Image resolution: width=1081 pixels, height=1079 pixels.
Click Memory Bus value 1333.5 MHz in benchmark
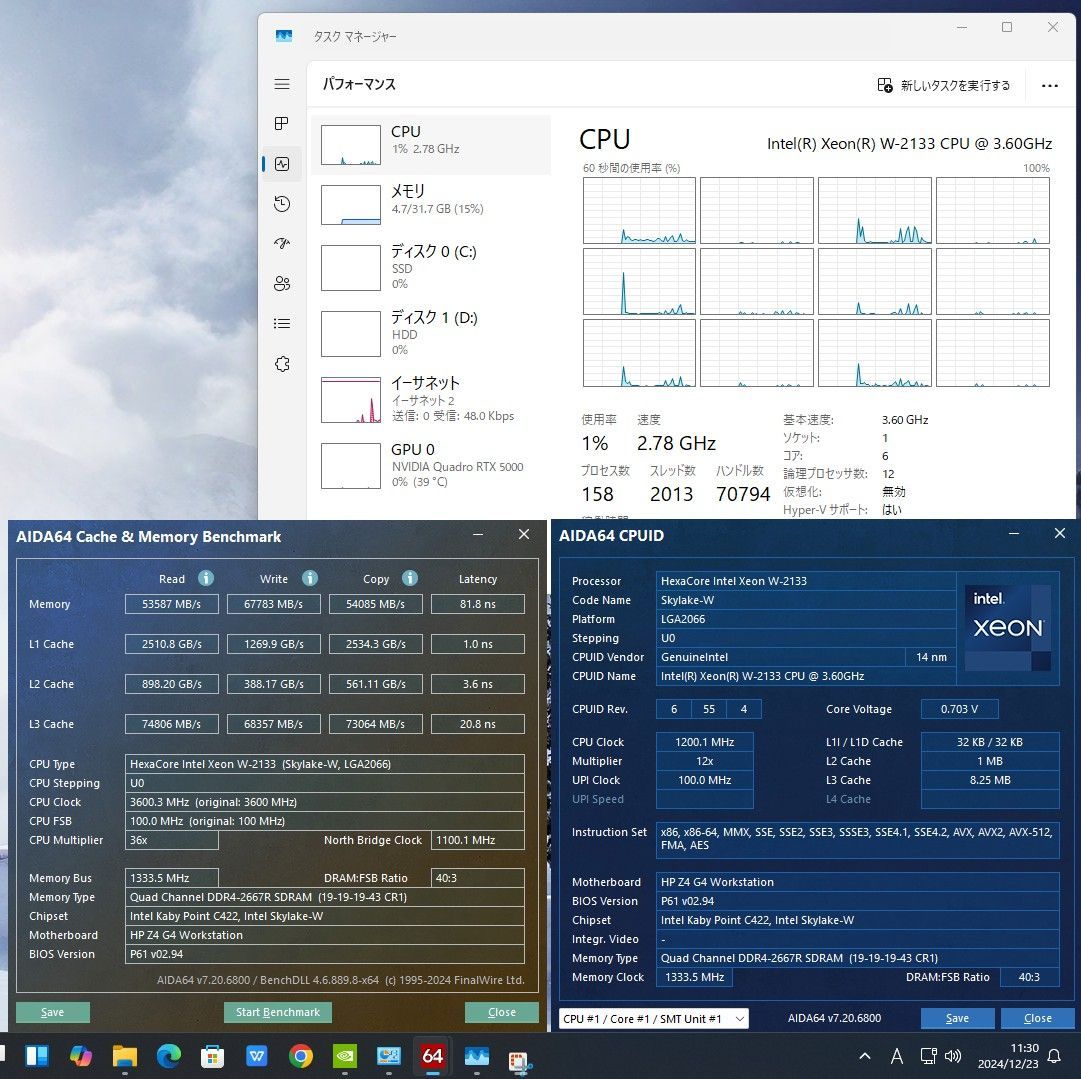click(172, 878)
